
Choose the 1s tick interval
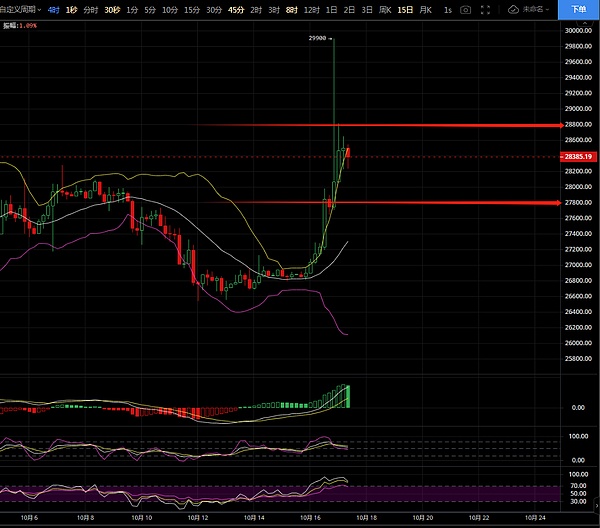coord(447,9)
